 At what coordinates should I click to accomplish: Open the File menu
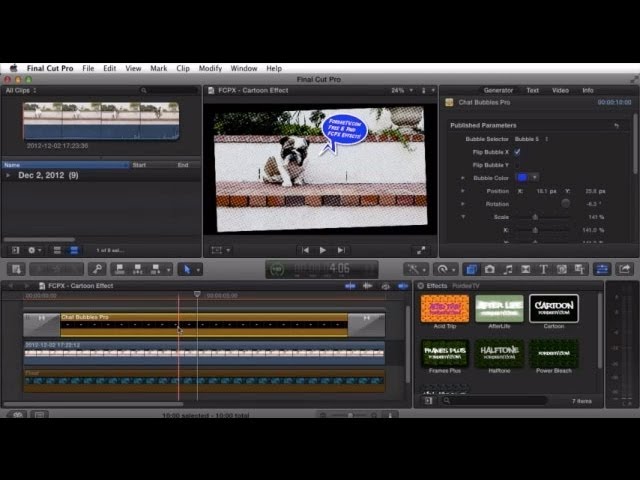point(88,68)
